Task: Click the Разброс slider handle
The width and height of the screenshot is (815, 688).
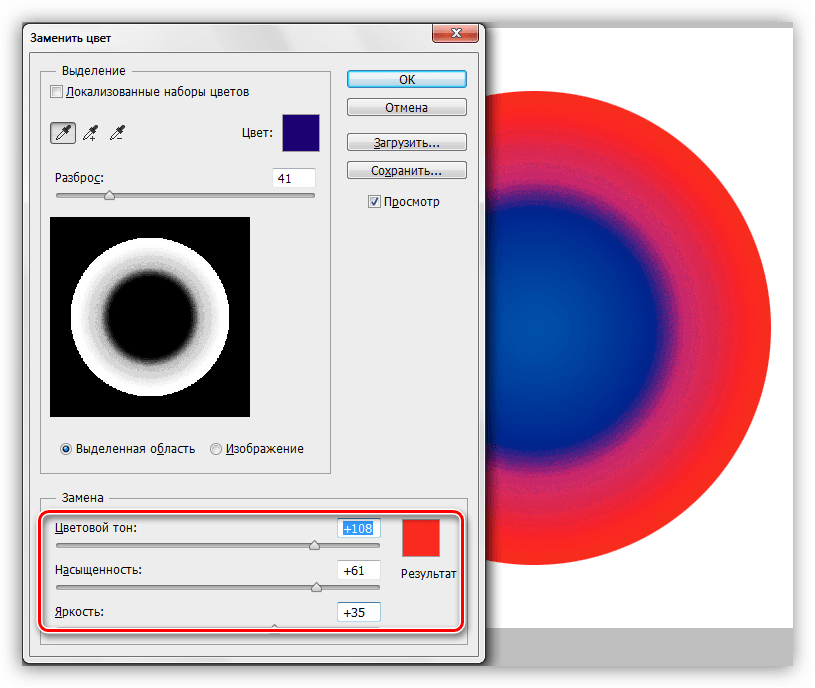Action: coord(109,195)
